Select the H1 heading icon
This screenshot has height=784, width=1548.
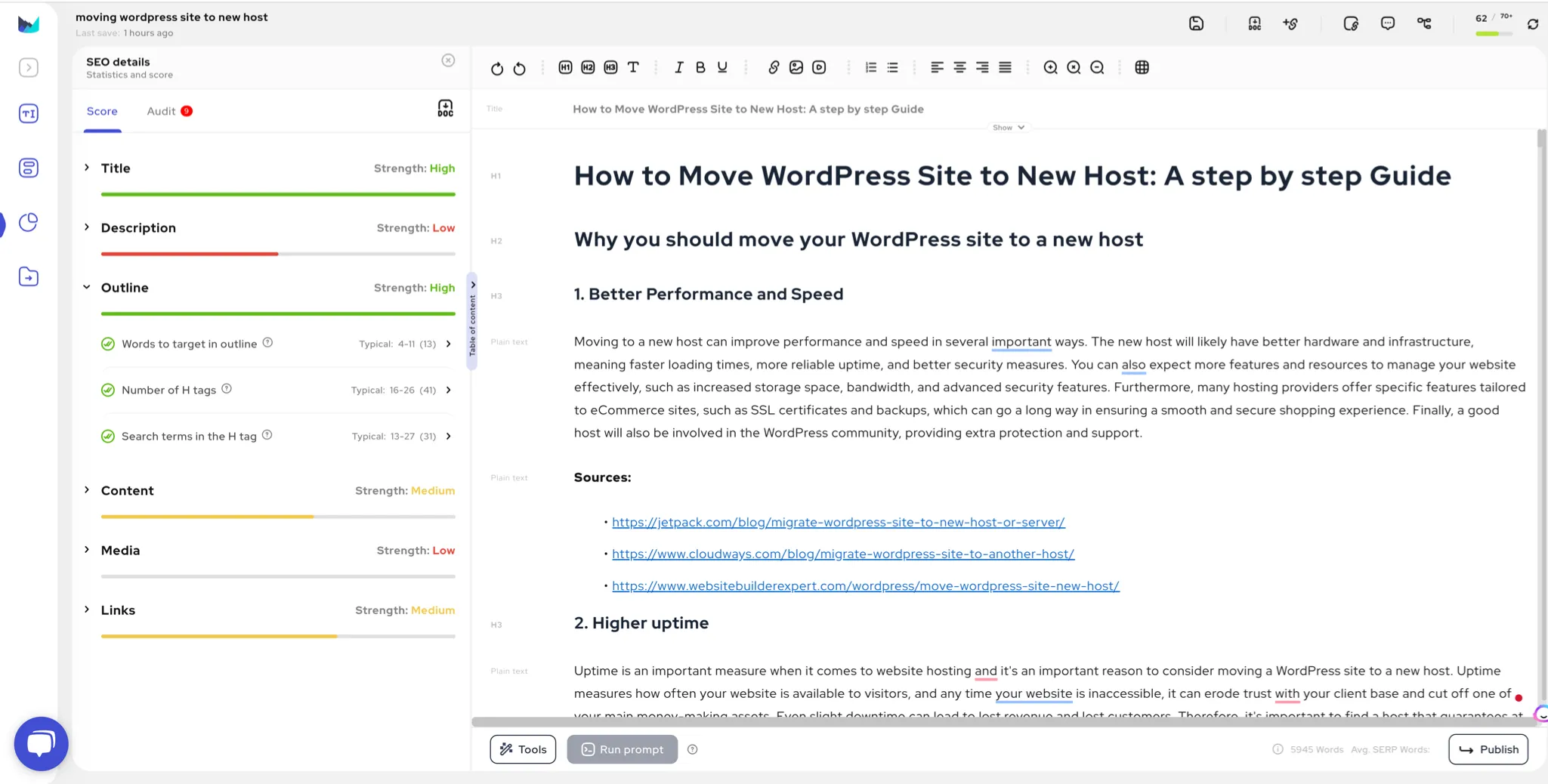(565, 67)
